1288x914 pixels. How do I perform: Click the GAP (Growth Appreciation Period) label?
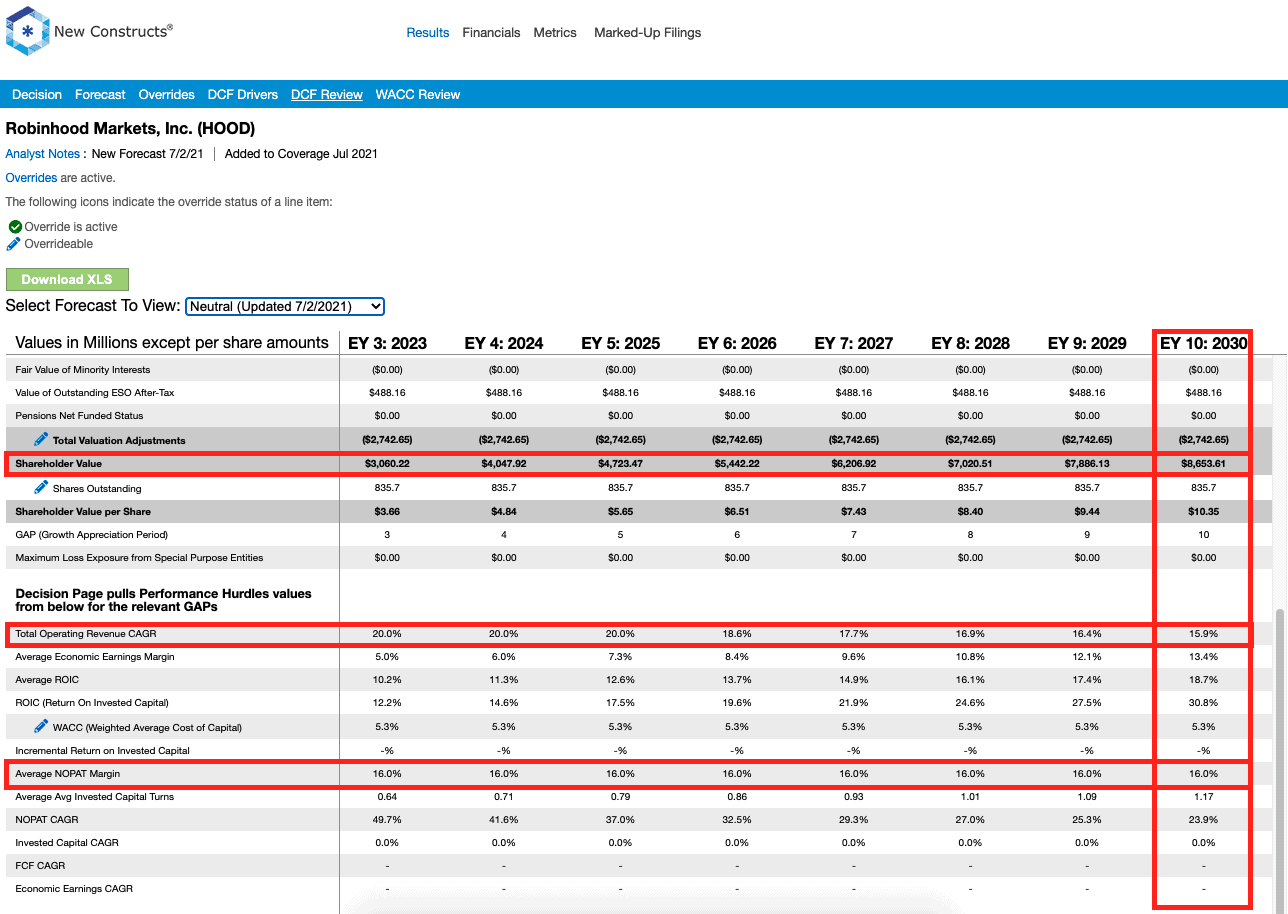coord(92,535)
